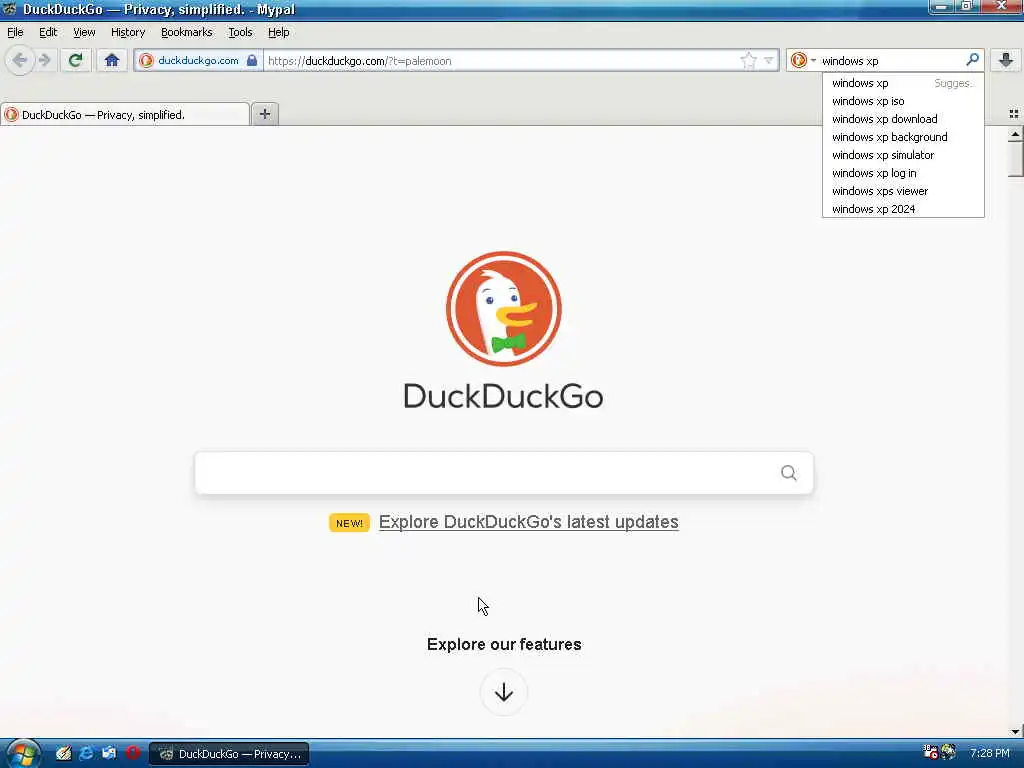Open the File menu
The width and height of the screenshot is (1024, 768).
point(15,32)
